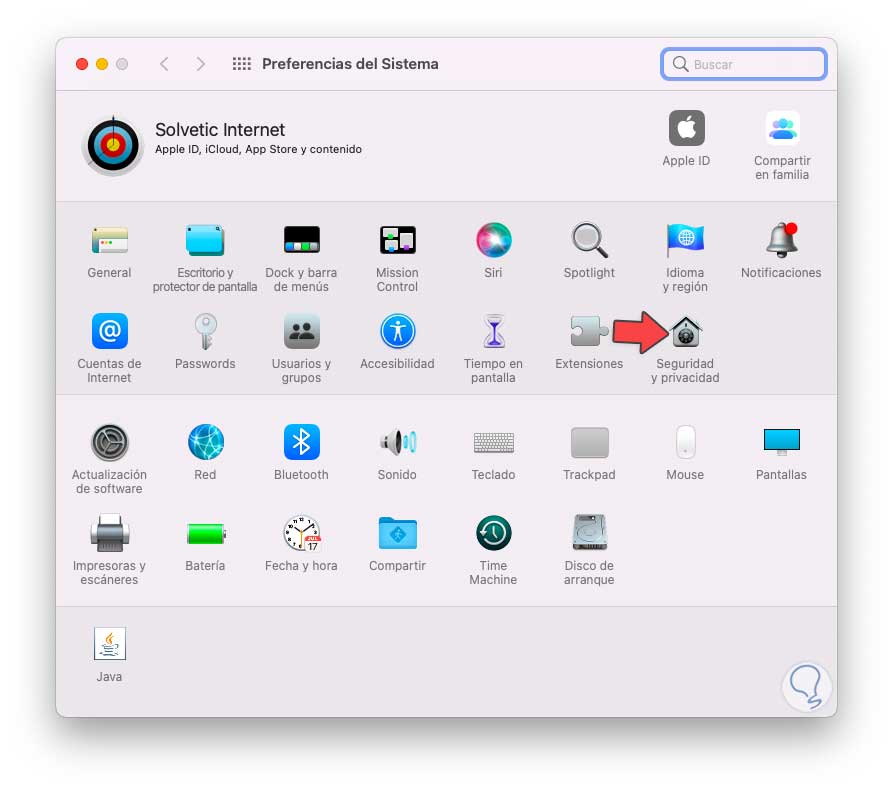The height and width of the screenshot is (791, 893).
Task: Show all preferences with grid button
Action: pos(241,64)
